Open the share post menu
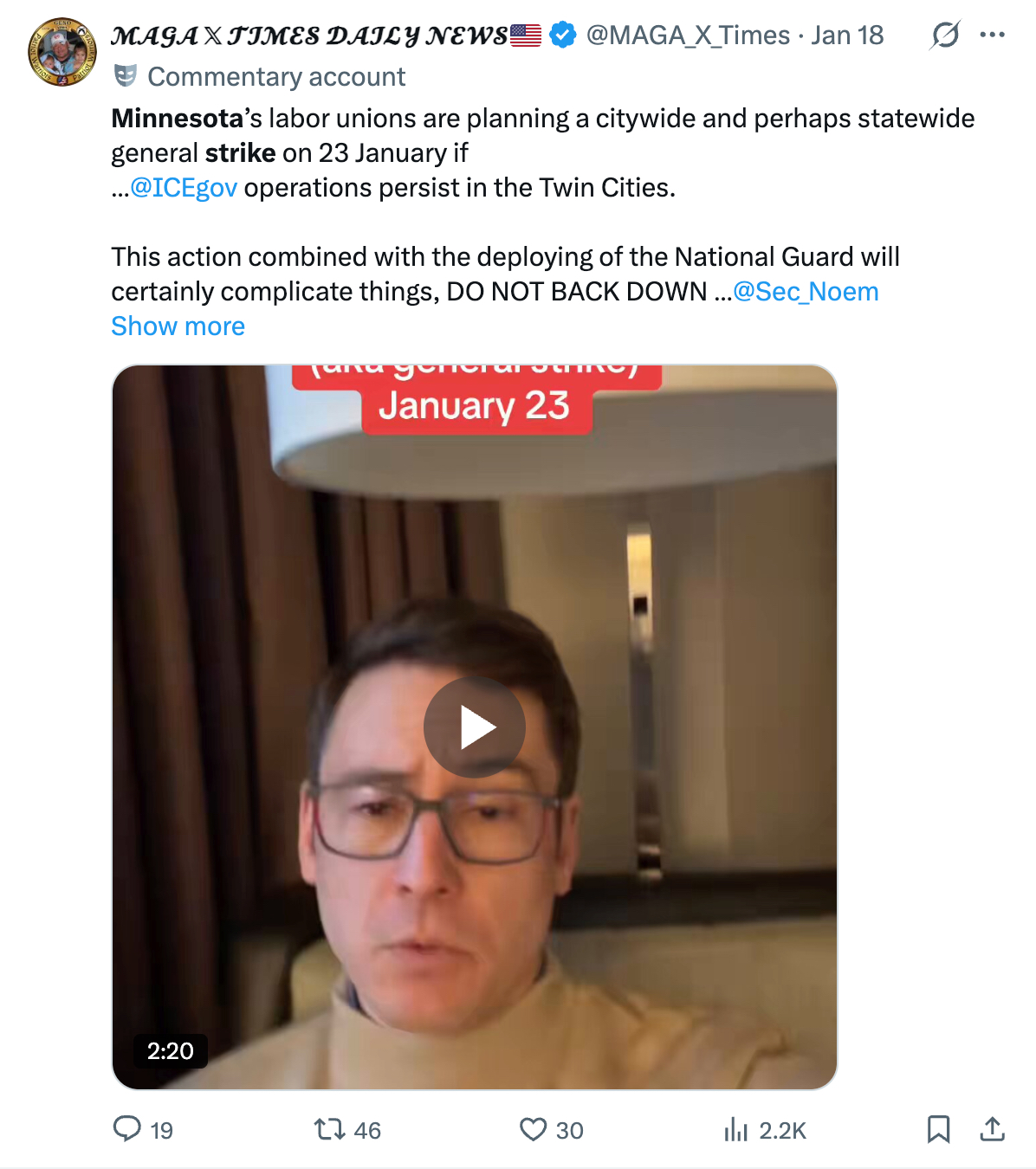This screenshot has height=1169, width=1036. (992, 1129)
